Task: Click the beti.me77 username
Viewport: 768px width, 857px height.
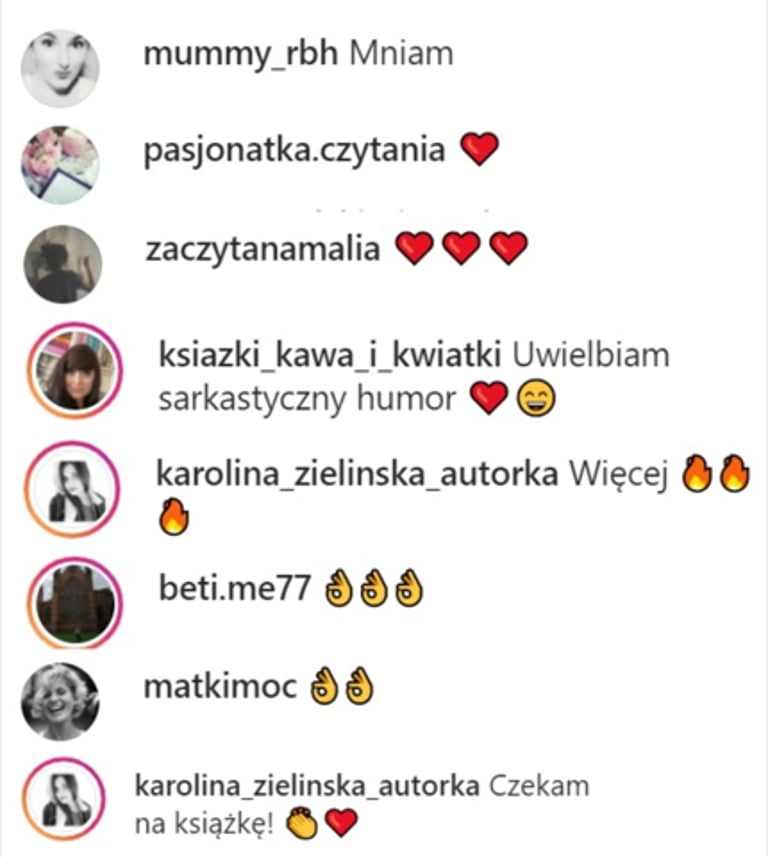Action: click(235, 589)
